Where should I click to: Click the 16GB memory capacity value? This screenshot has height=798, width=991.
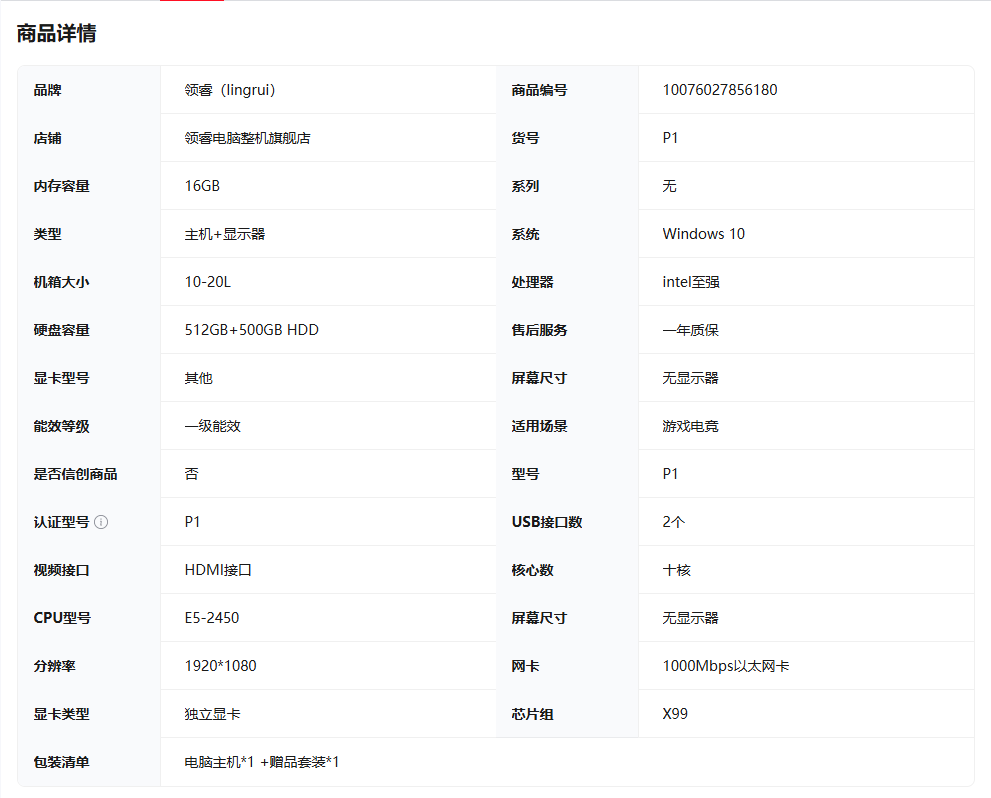pos(202,186)
